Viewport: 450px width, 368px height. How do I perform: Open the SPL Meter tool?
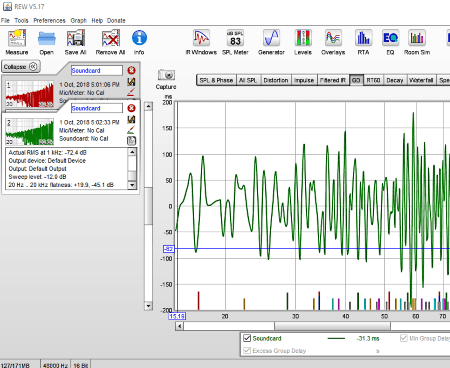pos(235,38)
